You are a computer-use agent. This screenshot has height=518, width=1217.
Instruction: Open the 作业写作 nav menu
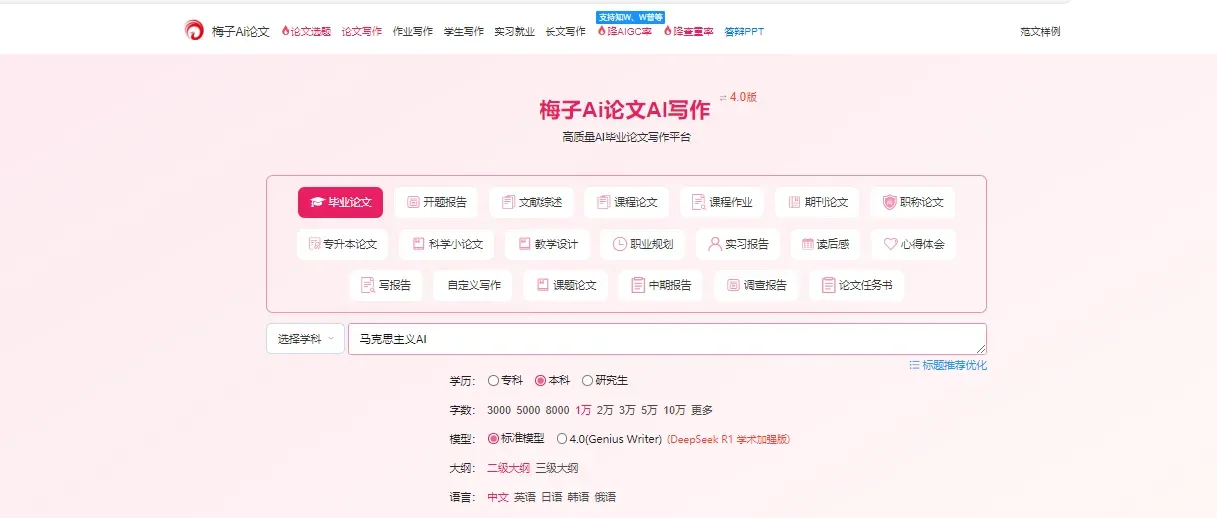point(413,32)
